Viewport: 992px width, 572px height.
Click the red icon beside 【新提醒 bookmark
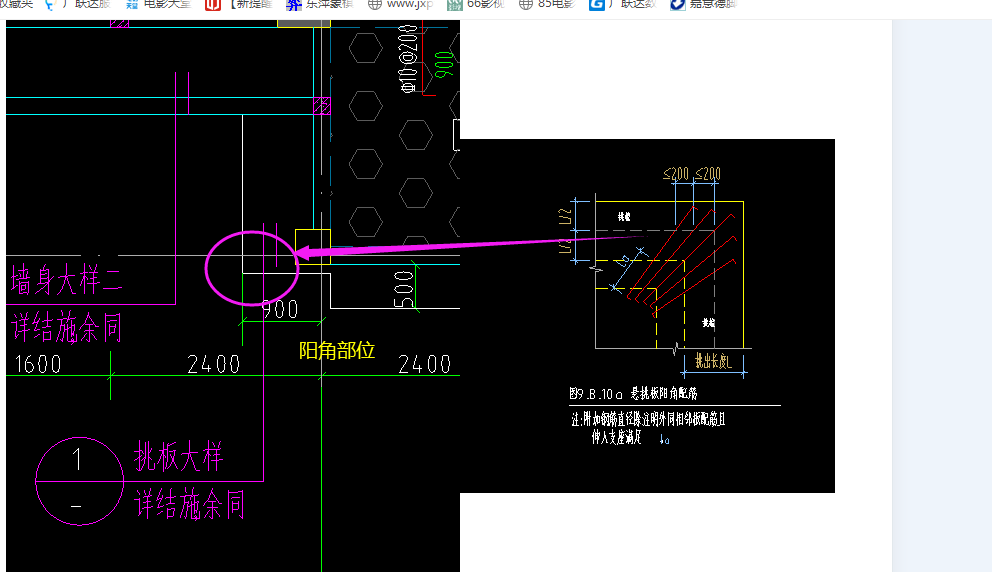pos(213,4)
